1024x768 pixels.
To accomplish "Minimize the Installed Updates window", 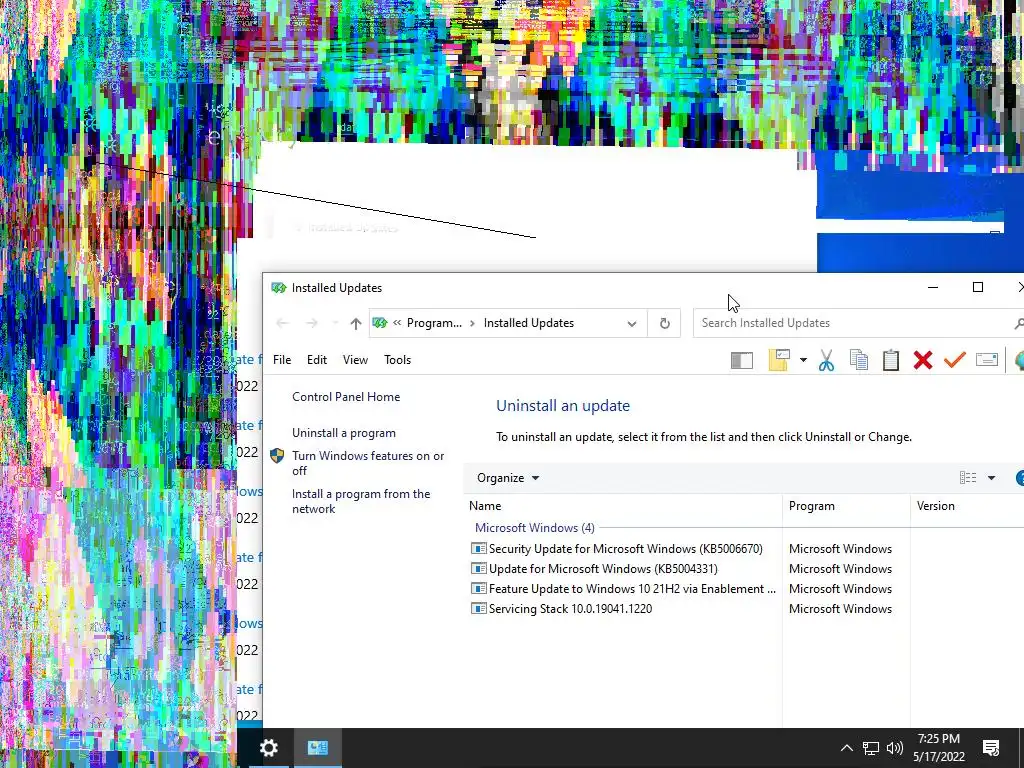I will [933, 287].
